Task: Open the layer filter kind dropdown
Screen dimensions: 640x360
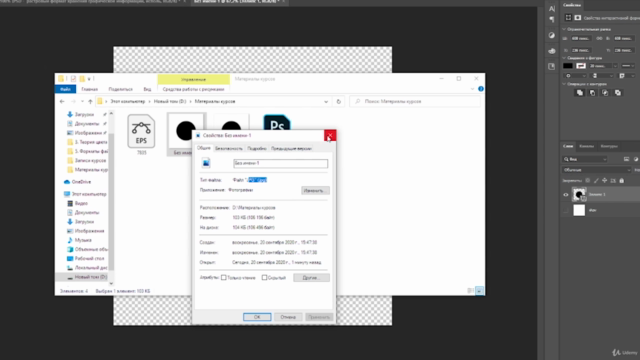Action: pos(584,159)
